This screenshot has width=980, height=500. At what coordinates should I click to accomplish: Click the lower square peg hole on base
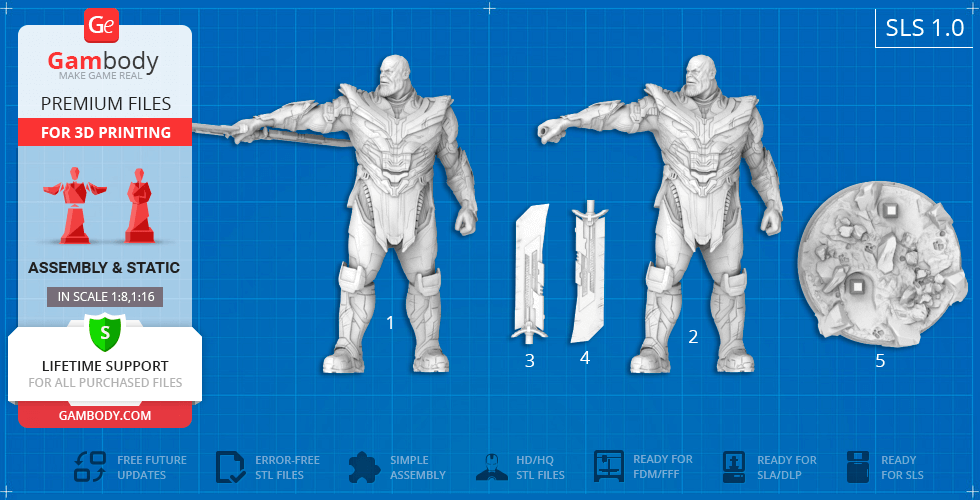coord(857,286)
